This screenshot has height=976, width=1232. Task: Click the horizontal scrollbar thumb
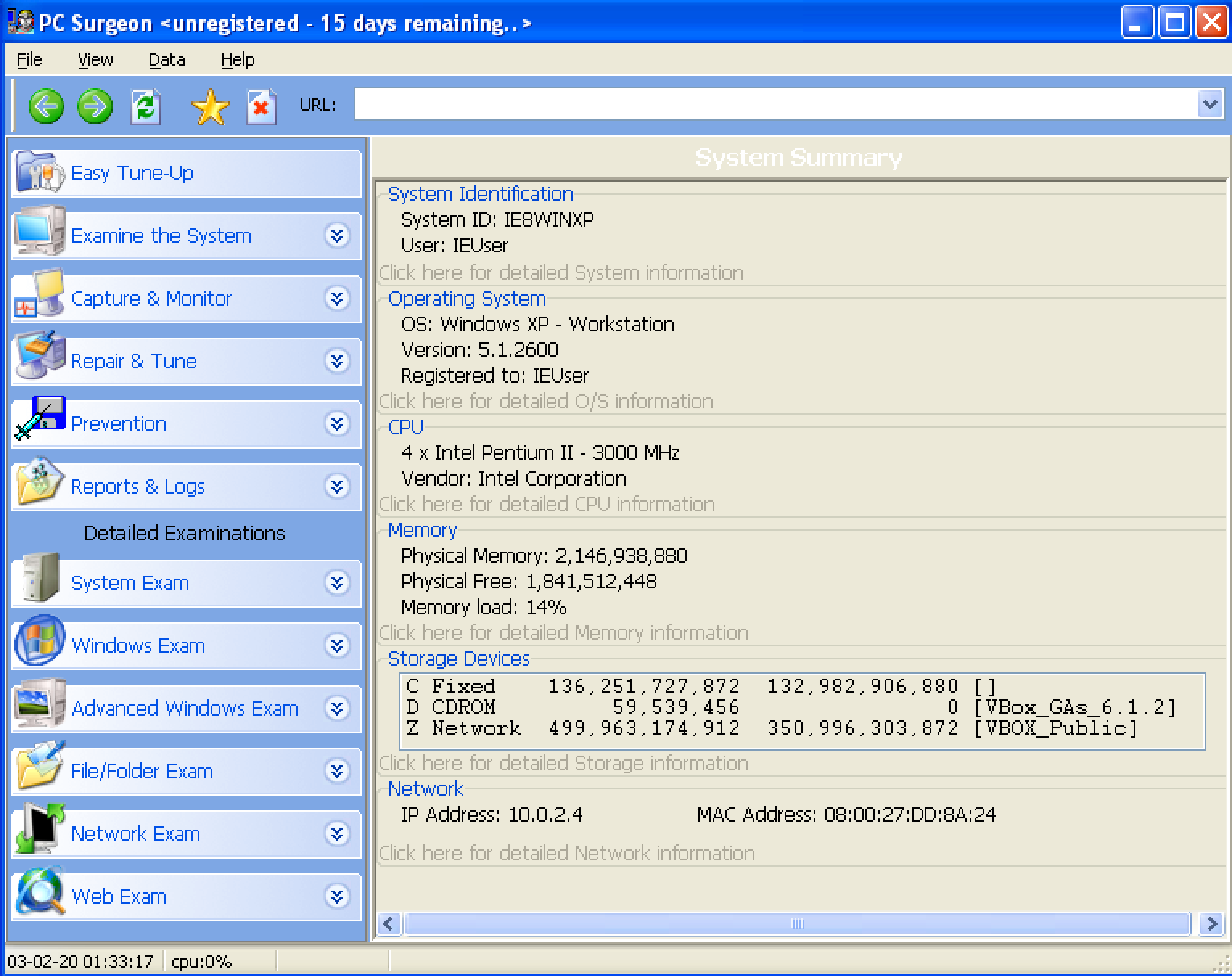pos(797,924)
